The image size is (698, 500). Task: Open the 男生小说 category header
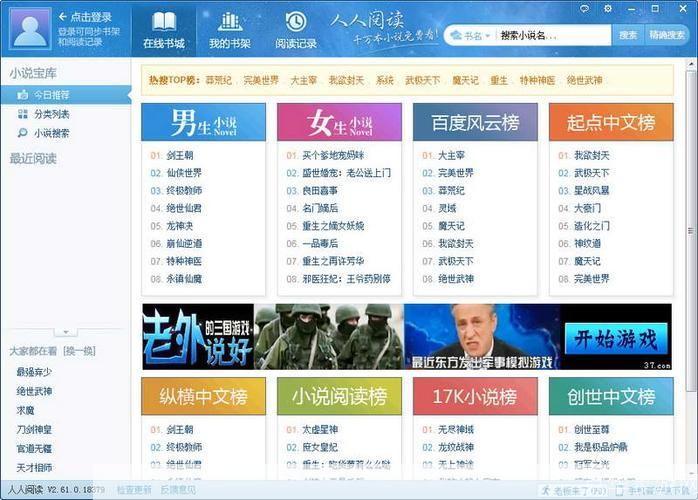point(203,123)
